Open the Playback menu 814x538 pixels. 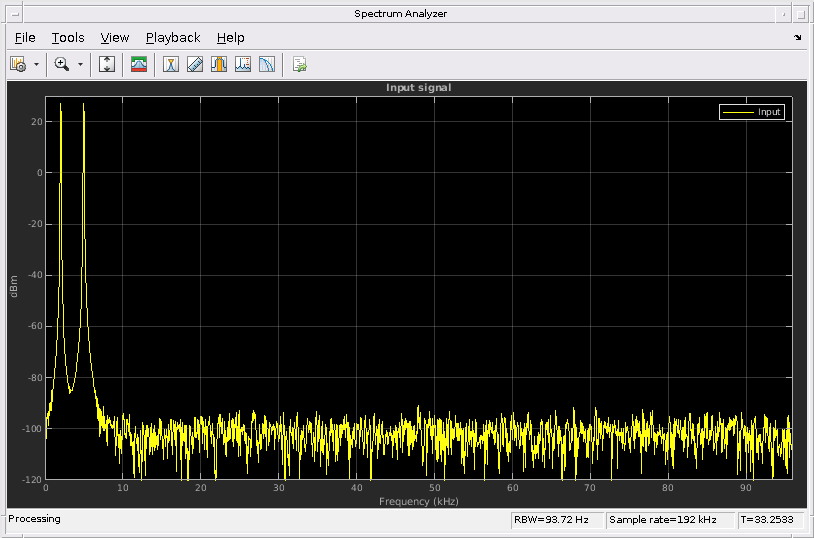173,38
